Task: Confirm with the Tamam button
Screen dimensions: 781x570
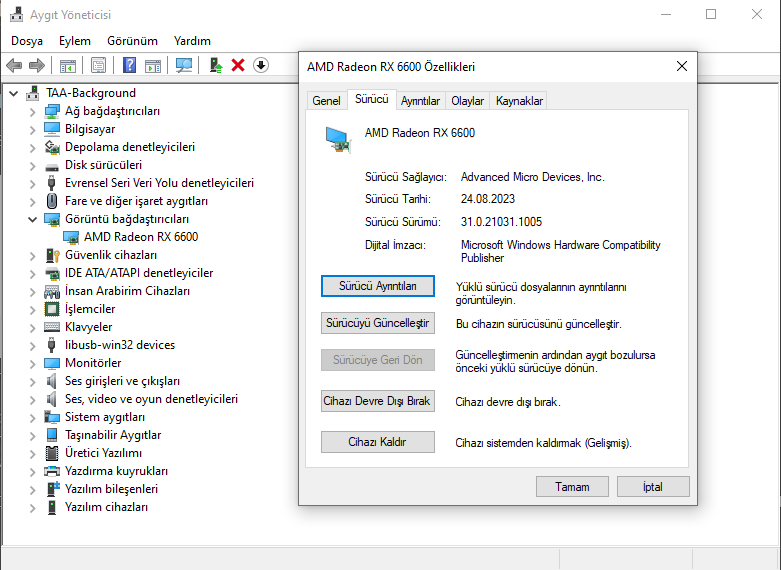Action: [x=572, y=487]
